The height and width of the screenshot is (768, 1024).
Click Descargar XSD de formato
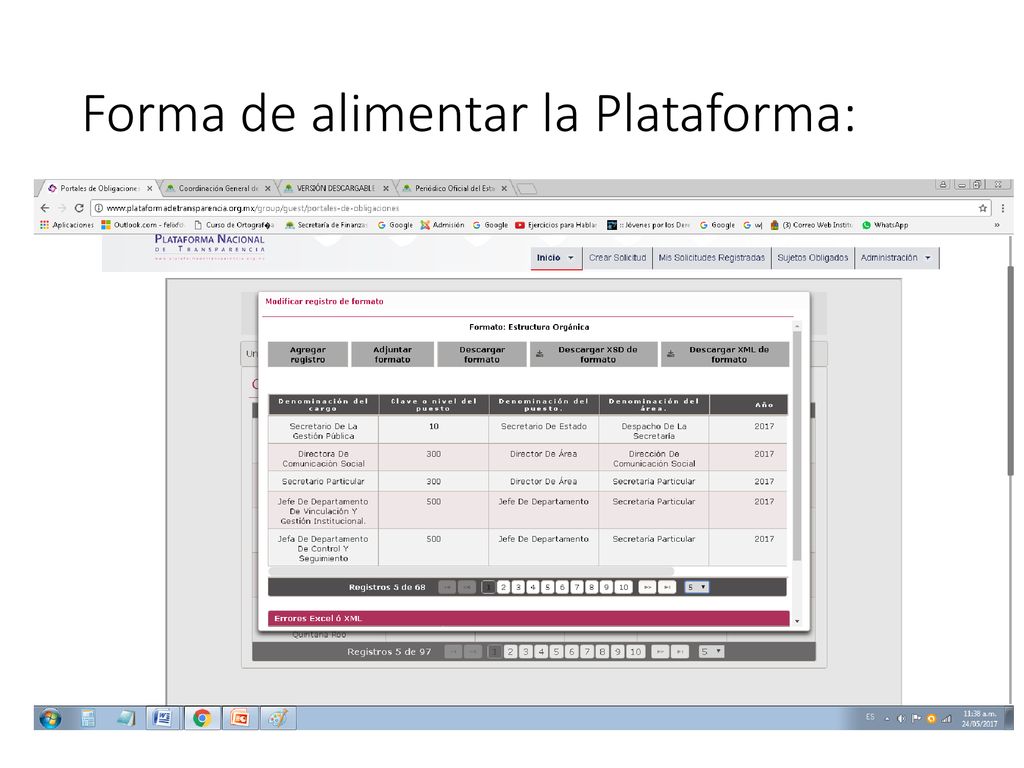pos(594,355)
